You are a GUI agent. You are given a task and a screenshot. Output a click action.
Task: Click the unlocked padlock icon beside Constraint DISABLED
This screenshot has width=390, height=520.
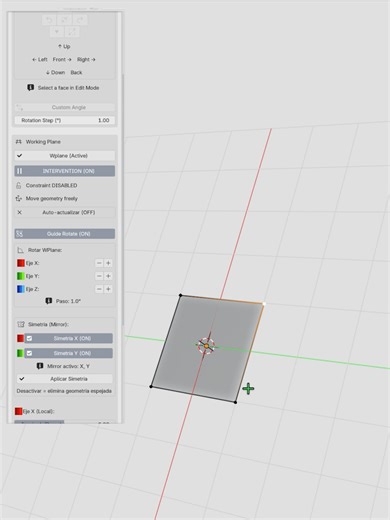(x=19, y=185)
